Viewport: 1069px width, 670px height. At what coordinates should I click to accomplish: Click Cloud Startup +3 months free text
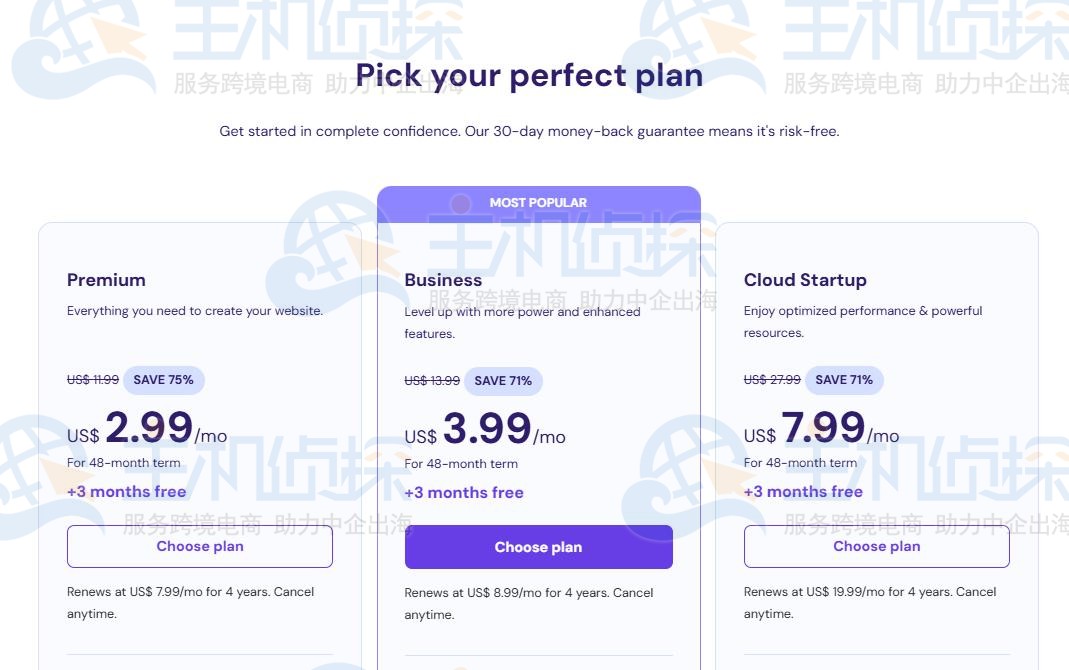(x=803, y=492)
